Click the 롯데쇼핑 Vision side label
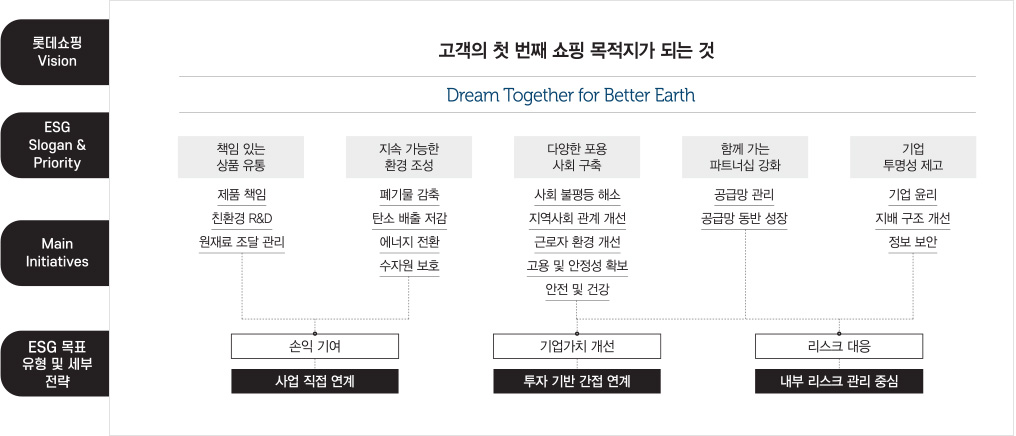 pyautogui.click(x=55, y=52)
